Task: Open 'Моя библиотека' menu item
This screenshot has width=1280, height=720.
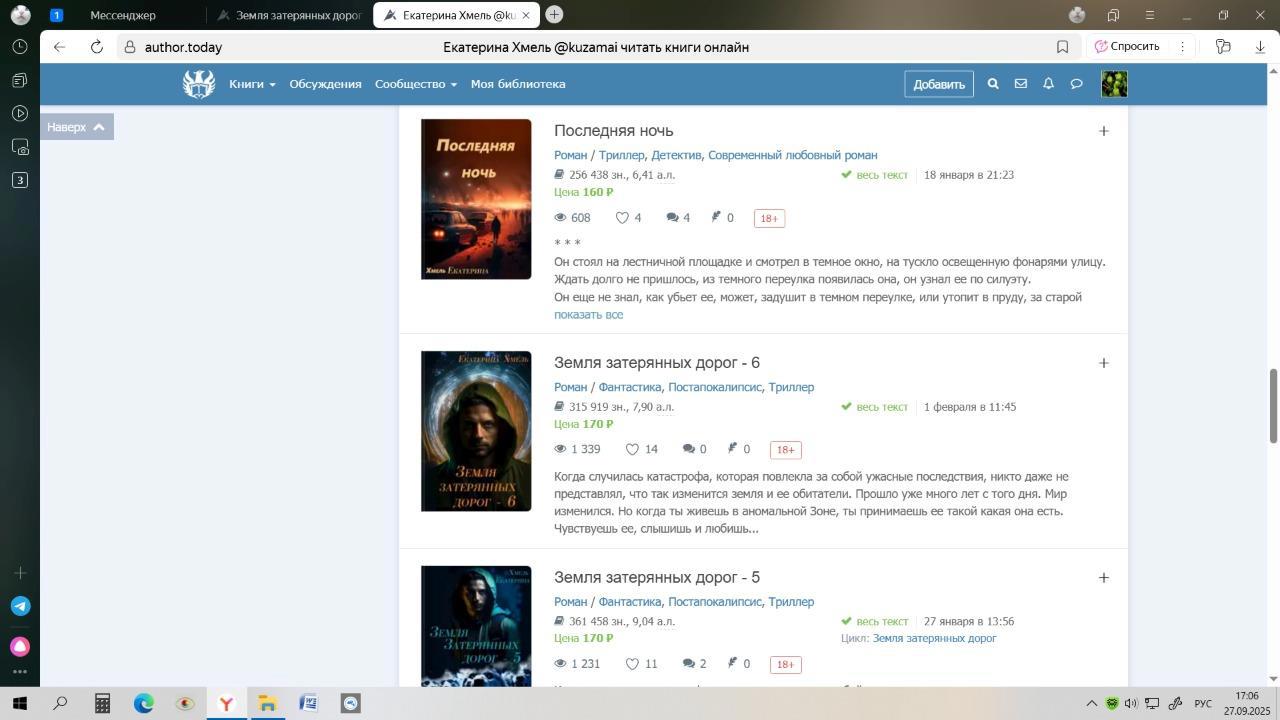Action: click(x=518, y=84)
